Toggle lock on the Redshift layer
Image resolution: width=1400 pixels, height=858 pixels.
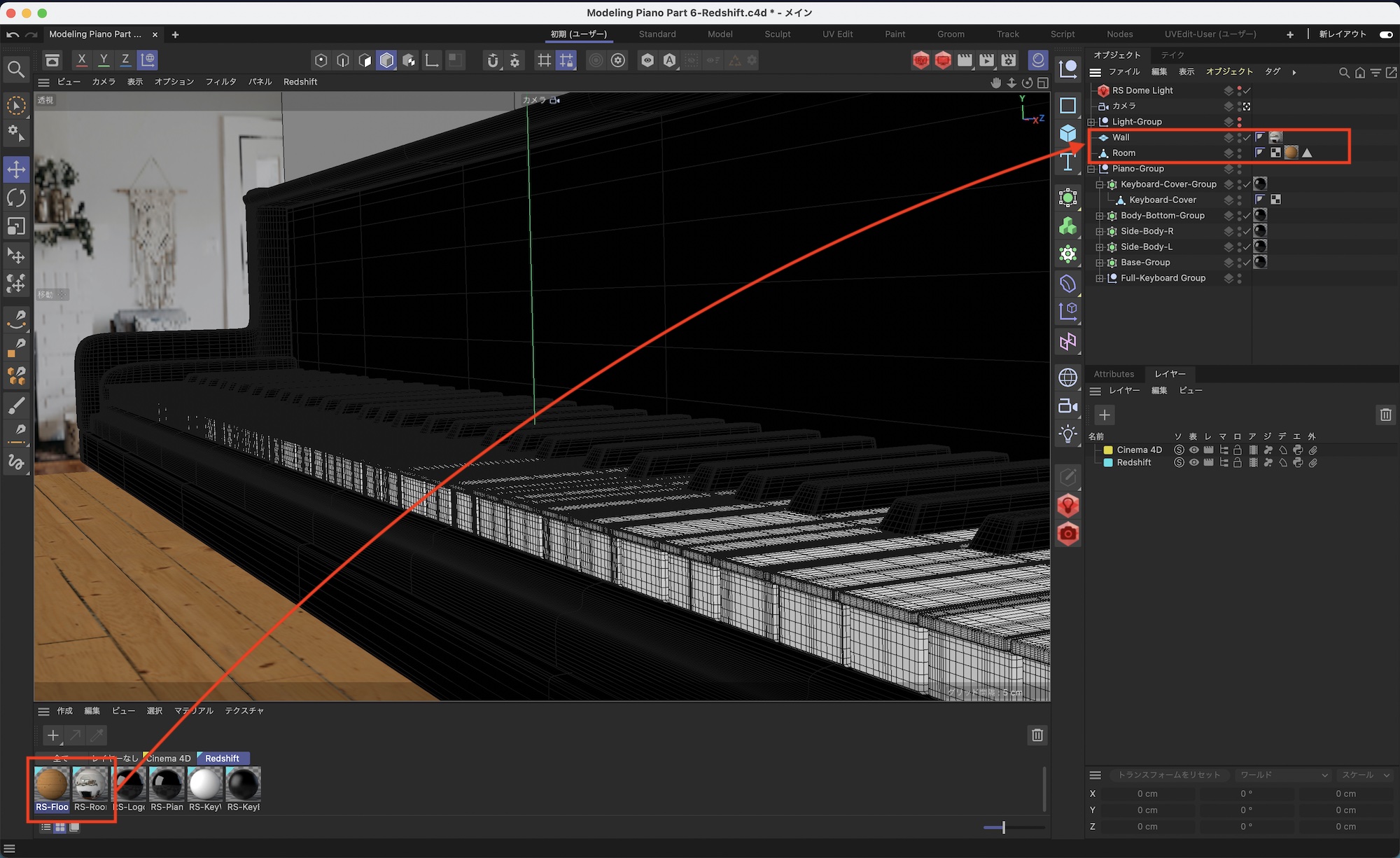1238,462
